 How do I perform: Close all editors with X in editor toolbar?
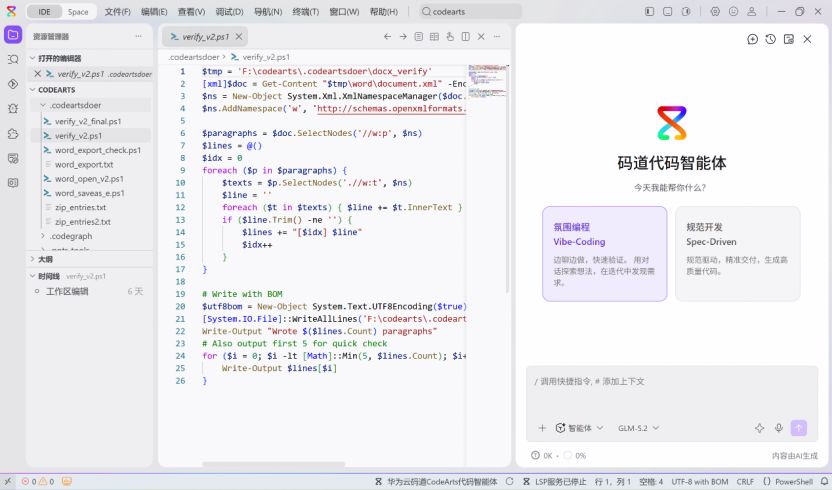[x=481, y=37]
